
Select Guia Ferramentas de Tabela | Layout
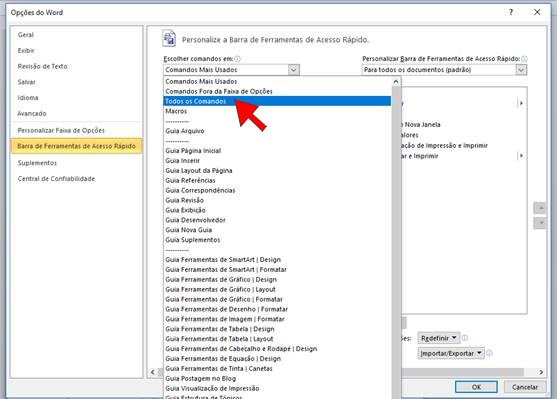click(277, 339)
